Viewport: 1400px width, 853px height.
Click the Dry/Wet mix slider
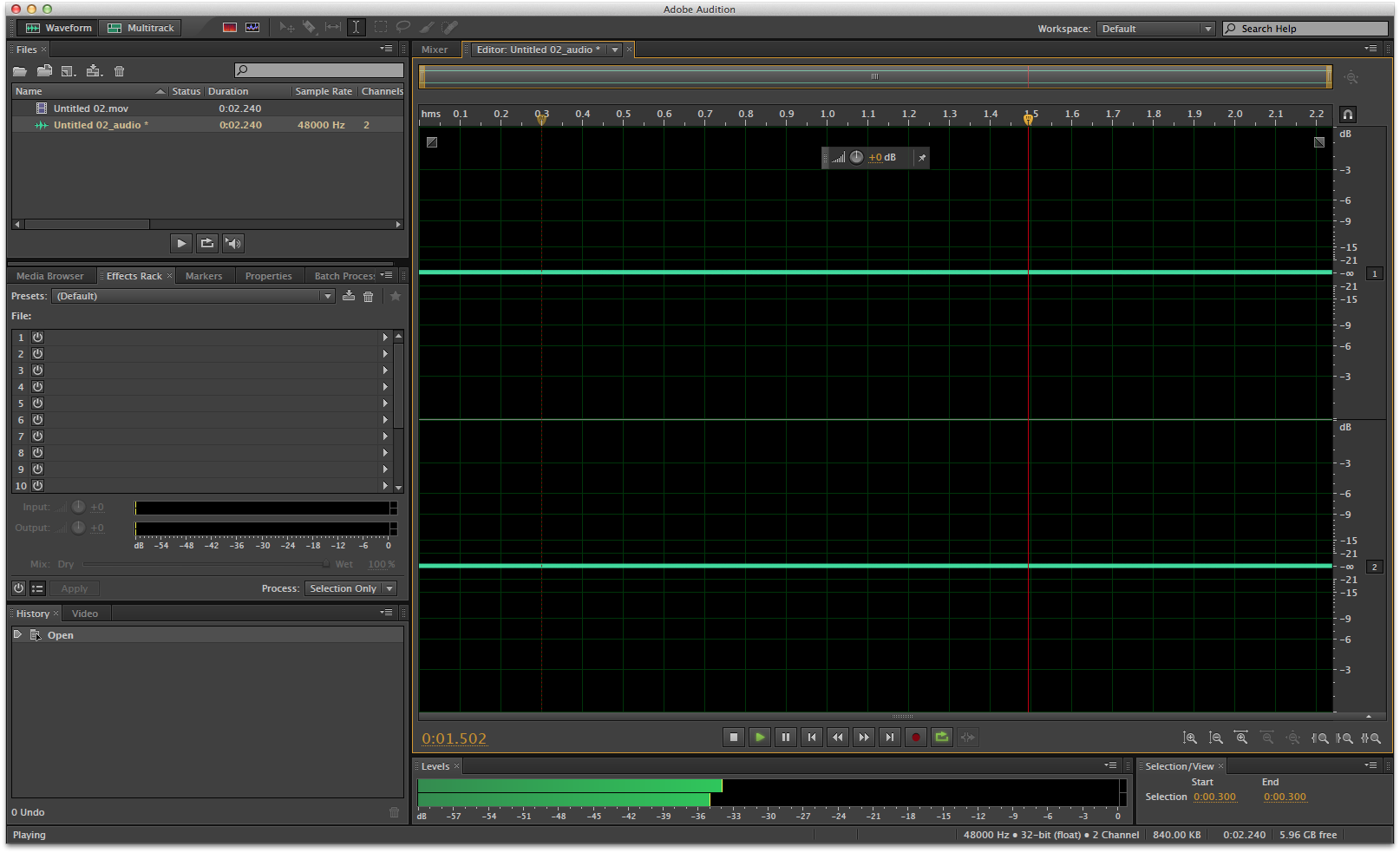[205, 564]
